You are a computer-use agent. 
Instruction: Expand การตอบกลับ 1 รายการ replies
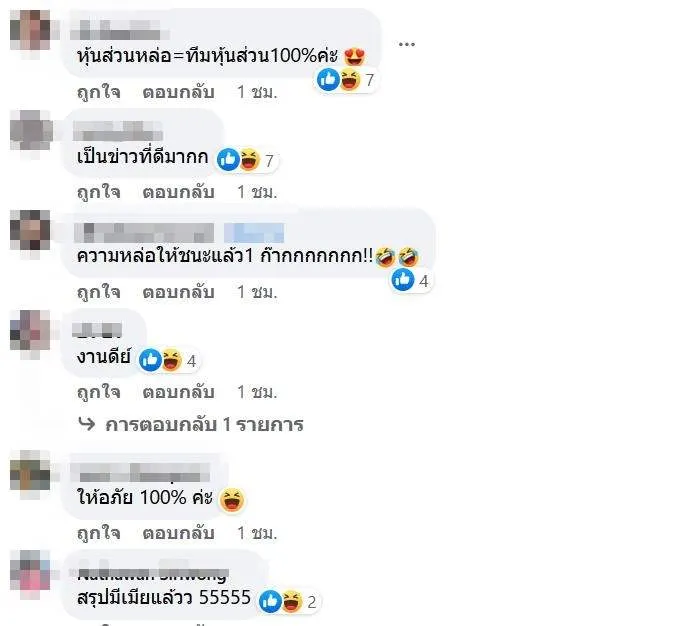[204, 425]
